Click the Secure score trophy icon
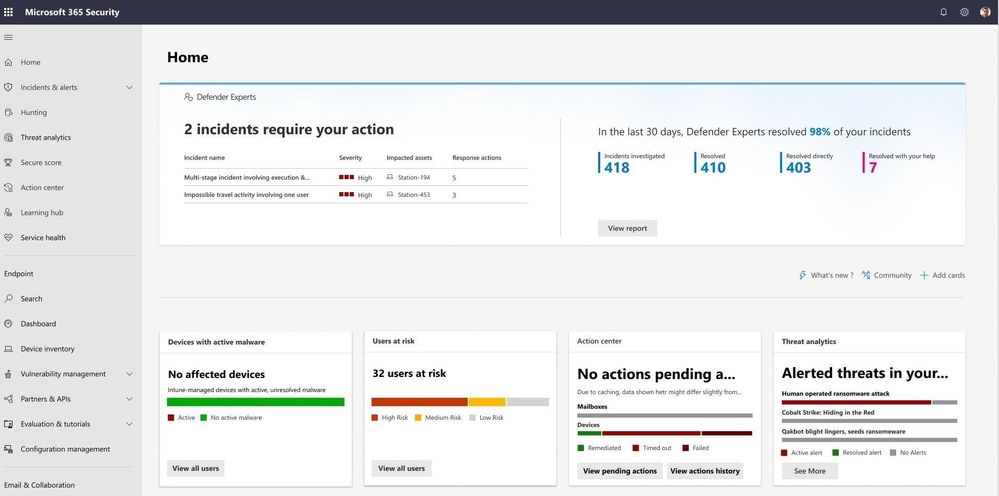 click(8, 162)
